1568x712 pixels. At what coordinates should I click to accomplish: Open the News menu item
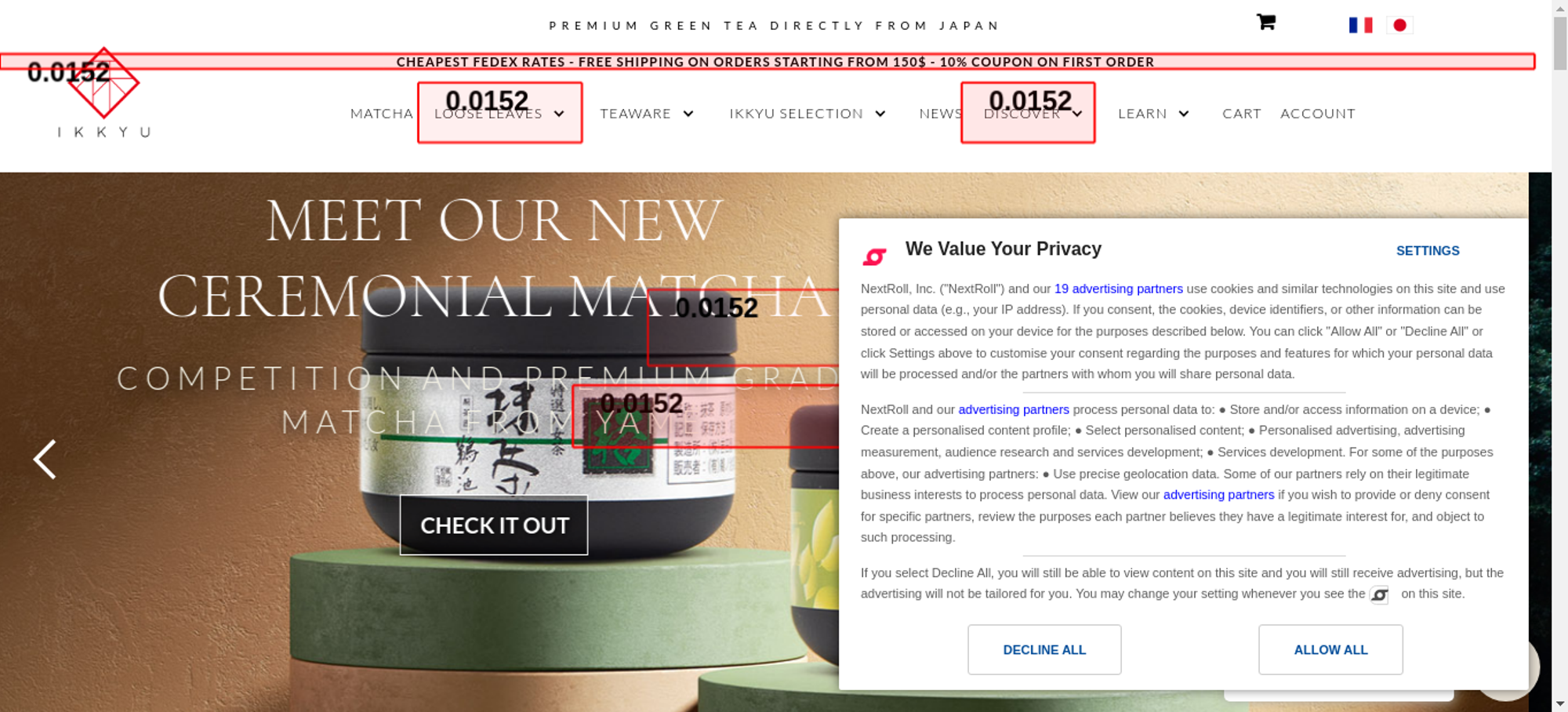coord(941,114)
